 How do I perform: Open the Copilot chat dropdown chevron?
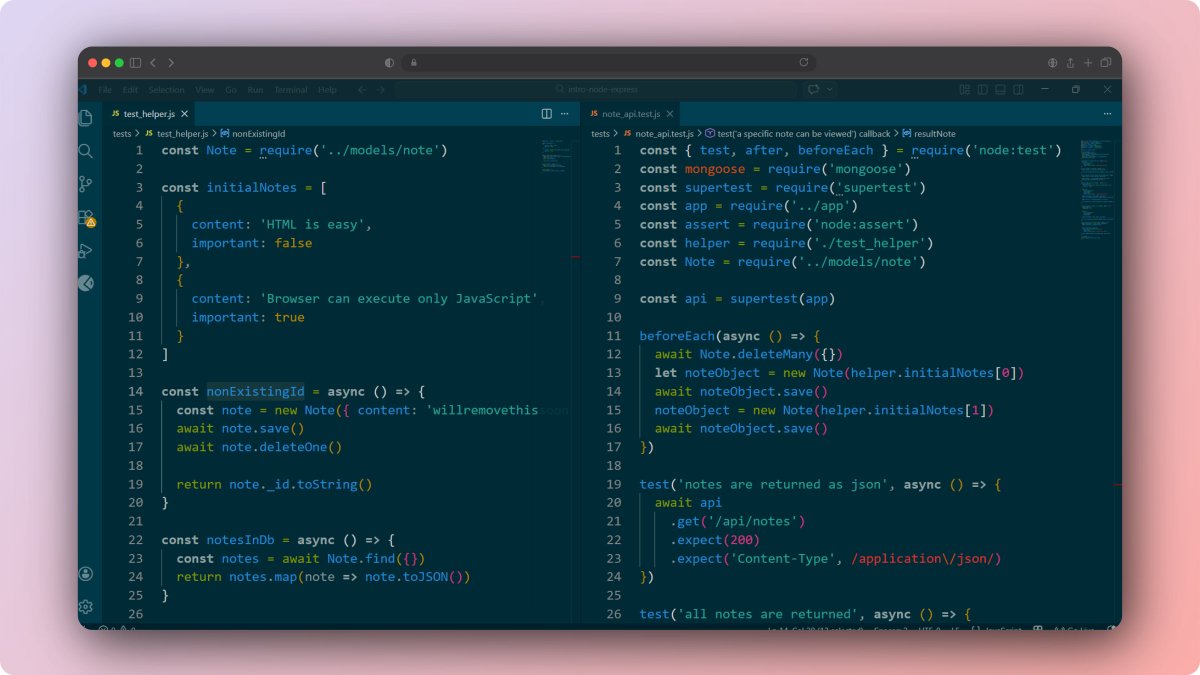pos(829,89)
